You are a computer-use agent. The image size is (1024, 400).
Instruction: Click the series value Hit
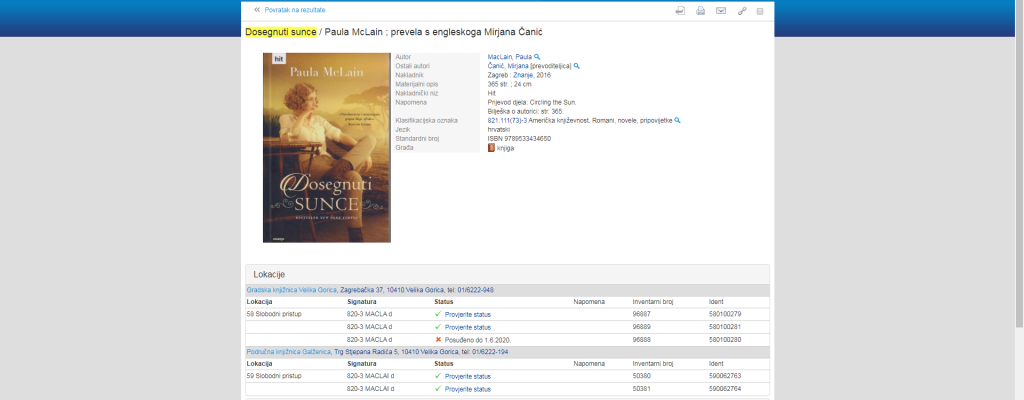tap(492, 93)
